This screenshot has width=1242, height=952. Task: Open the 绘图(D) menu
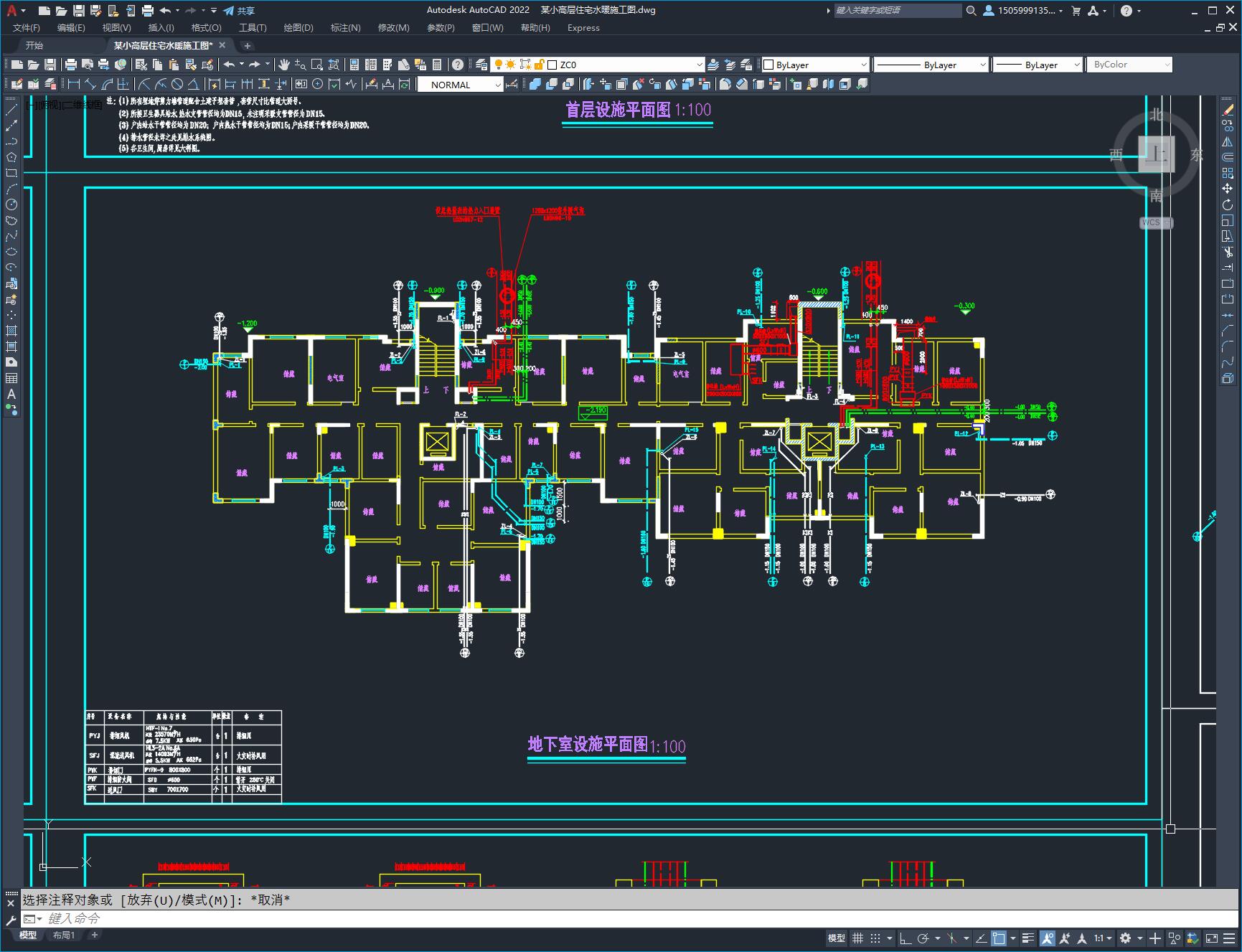[x=298, y=28]
